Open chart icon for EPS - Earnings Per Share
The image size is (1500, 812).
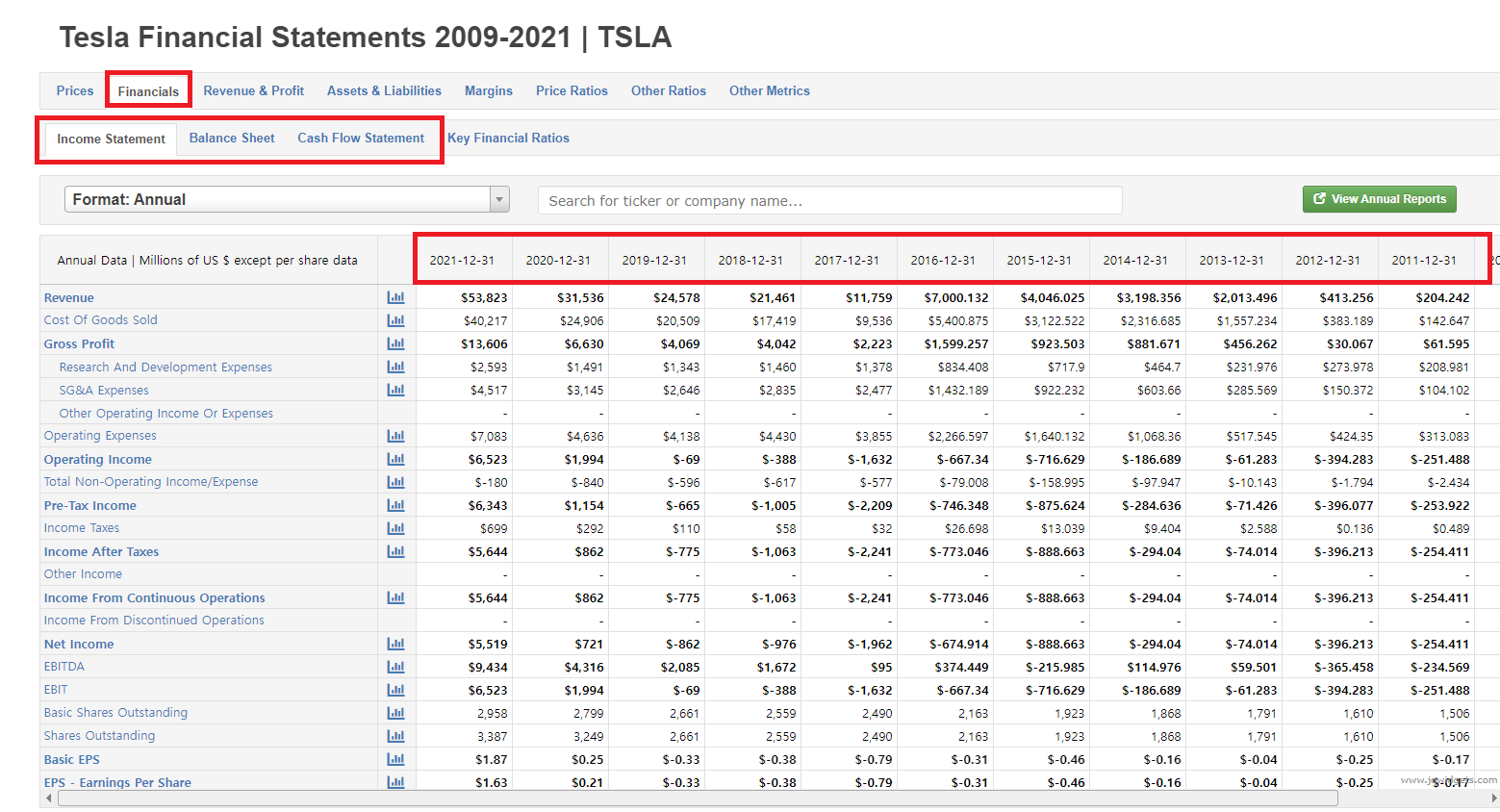395,782
